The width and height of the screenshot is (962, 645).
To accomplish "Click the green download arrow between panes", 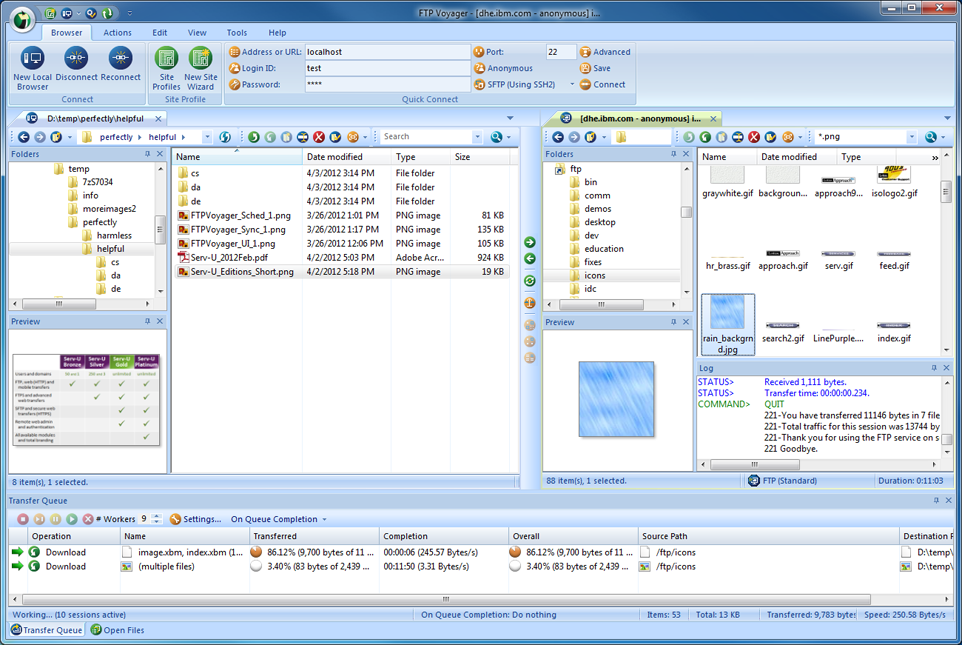I will [530, 259].
